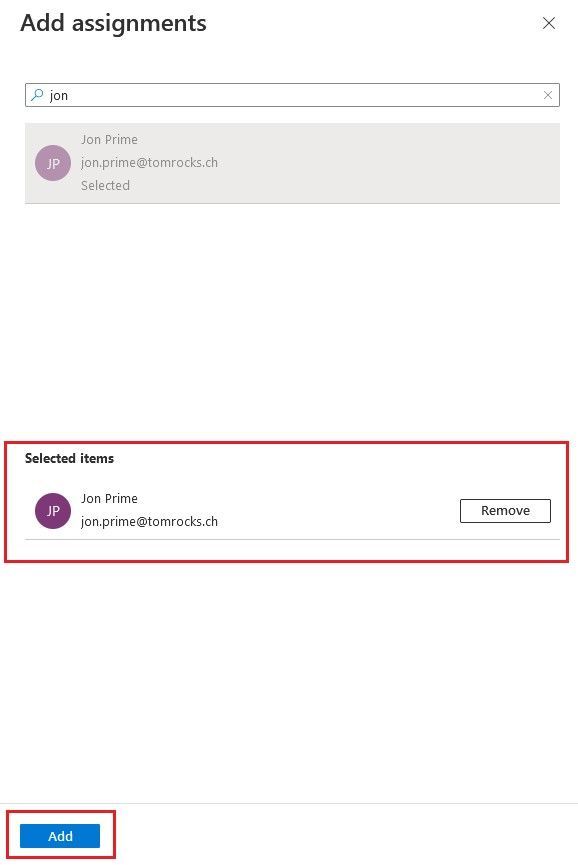Click the Jon Prime name under Selected items
578x865 pixels.
point(109,499)
